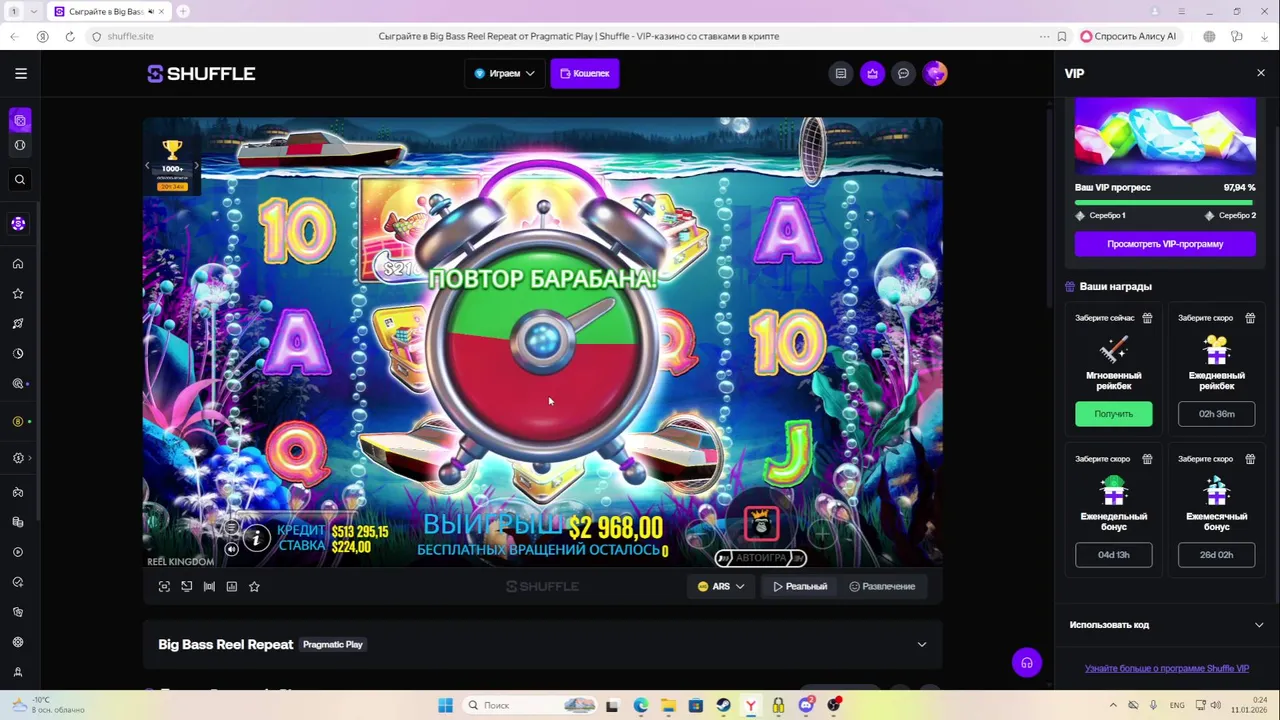
Task: Click the Pragmatic Play provider tag
Action: tap(333, 645)
